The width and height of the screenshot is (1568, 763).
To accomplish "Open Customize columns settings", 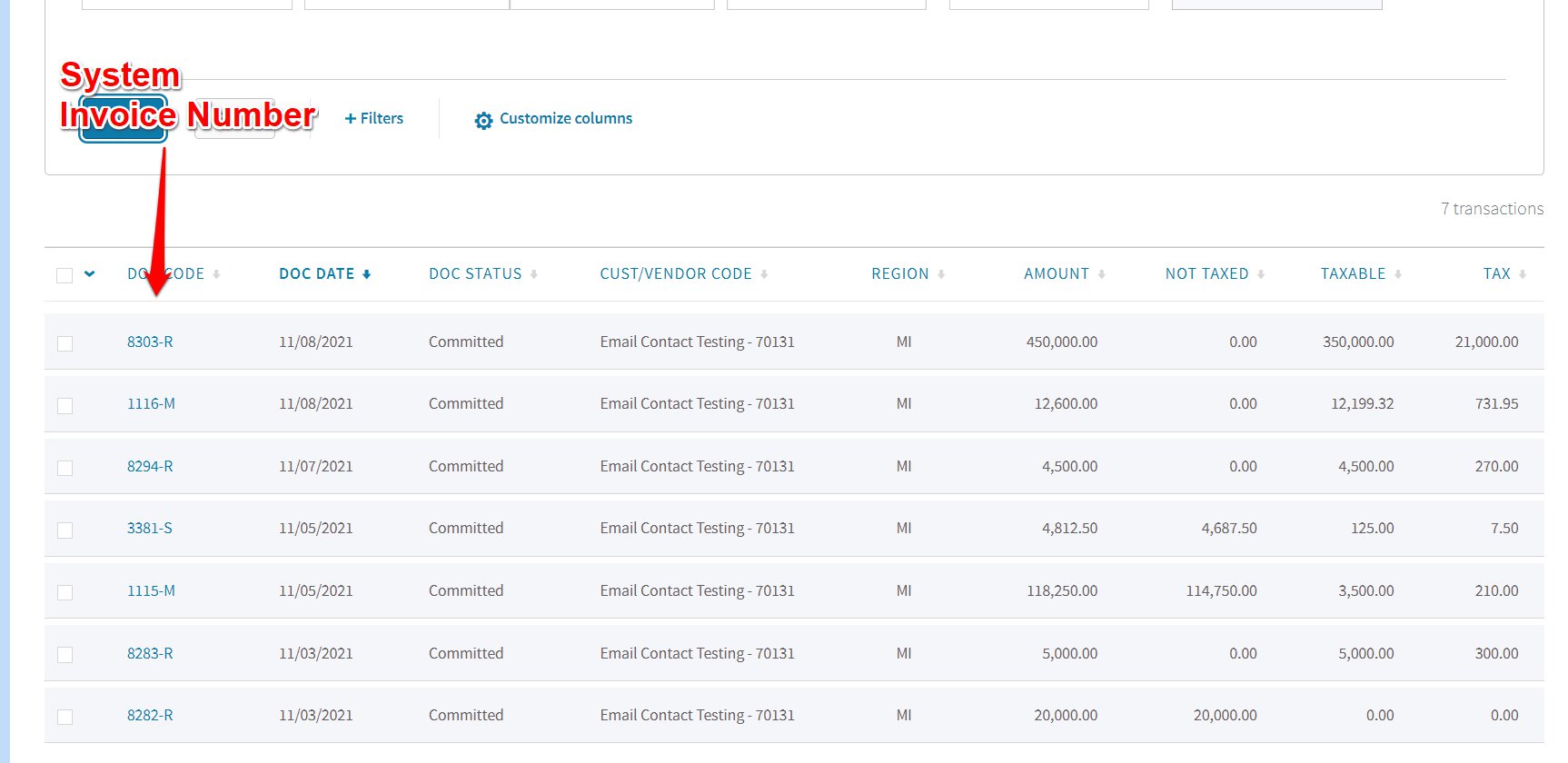I will (565, 119).
